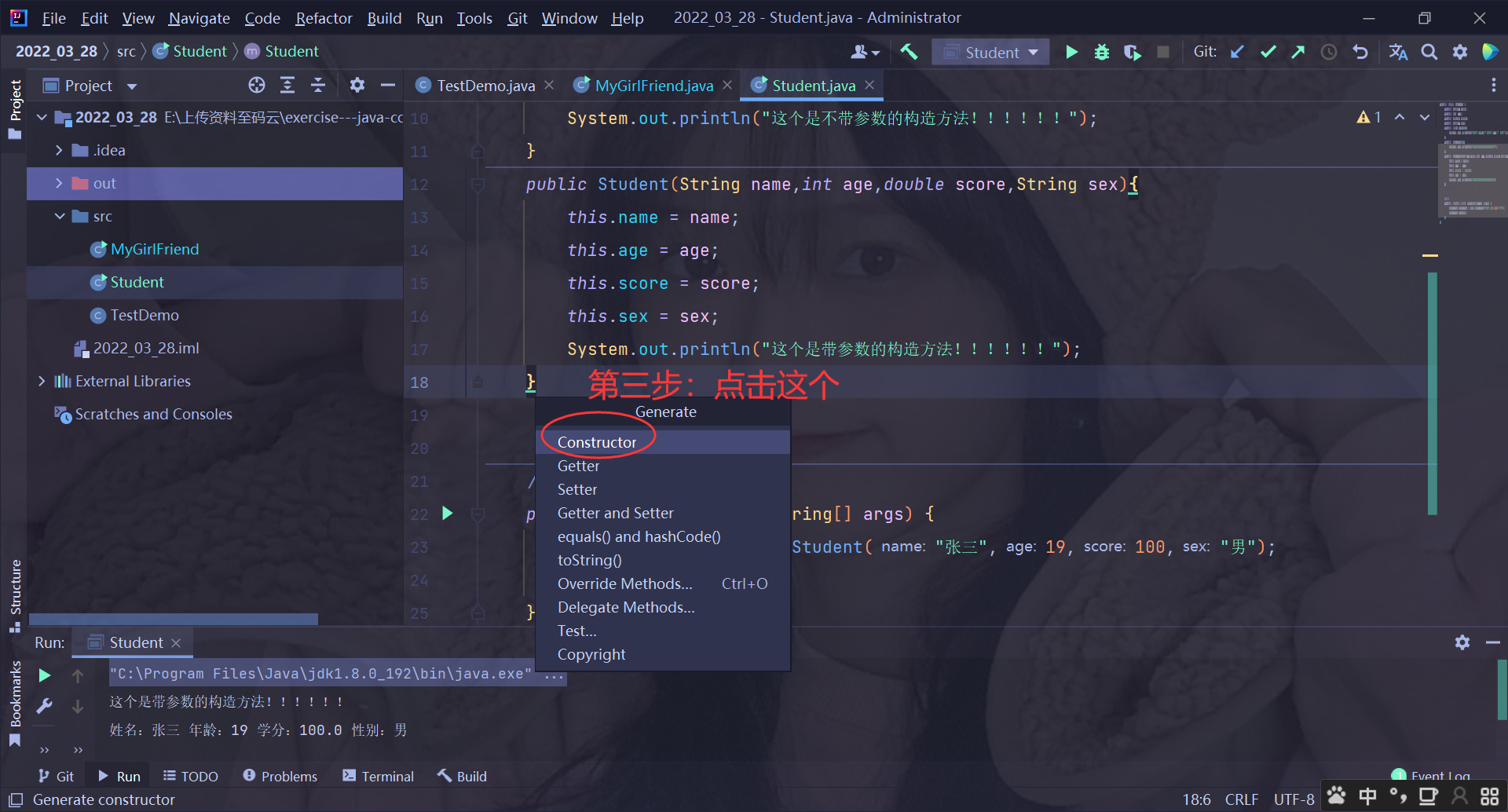Open Student run configuration dropdown

pos(990,53)
